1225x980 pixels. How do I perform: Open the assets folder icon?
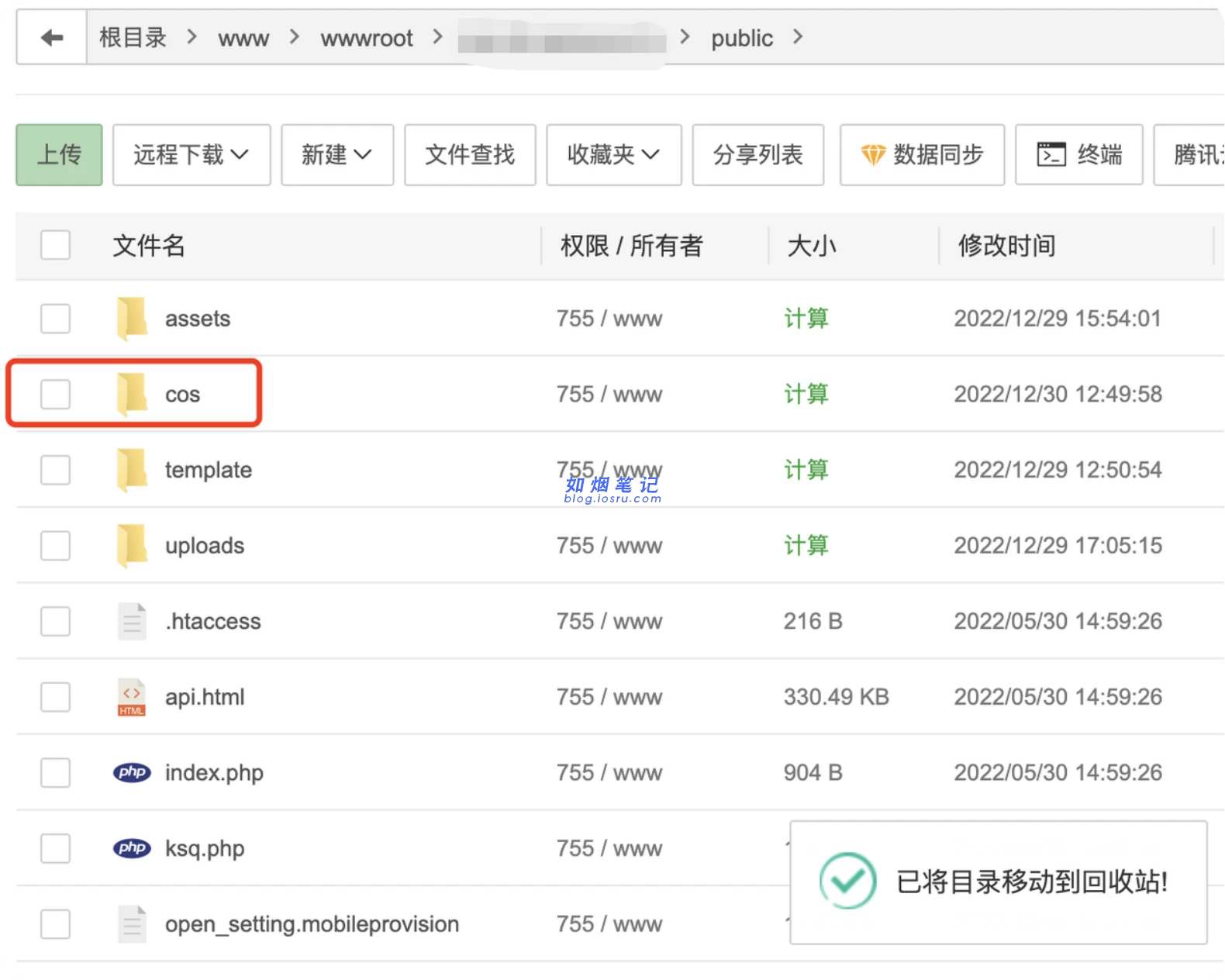pos(132,319)
